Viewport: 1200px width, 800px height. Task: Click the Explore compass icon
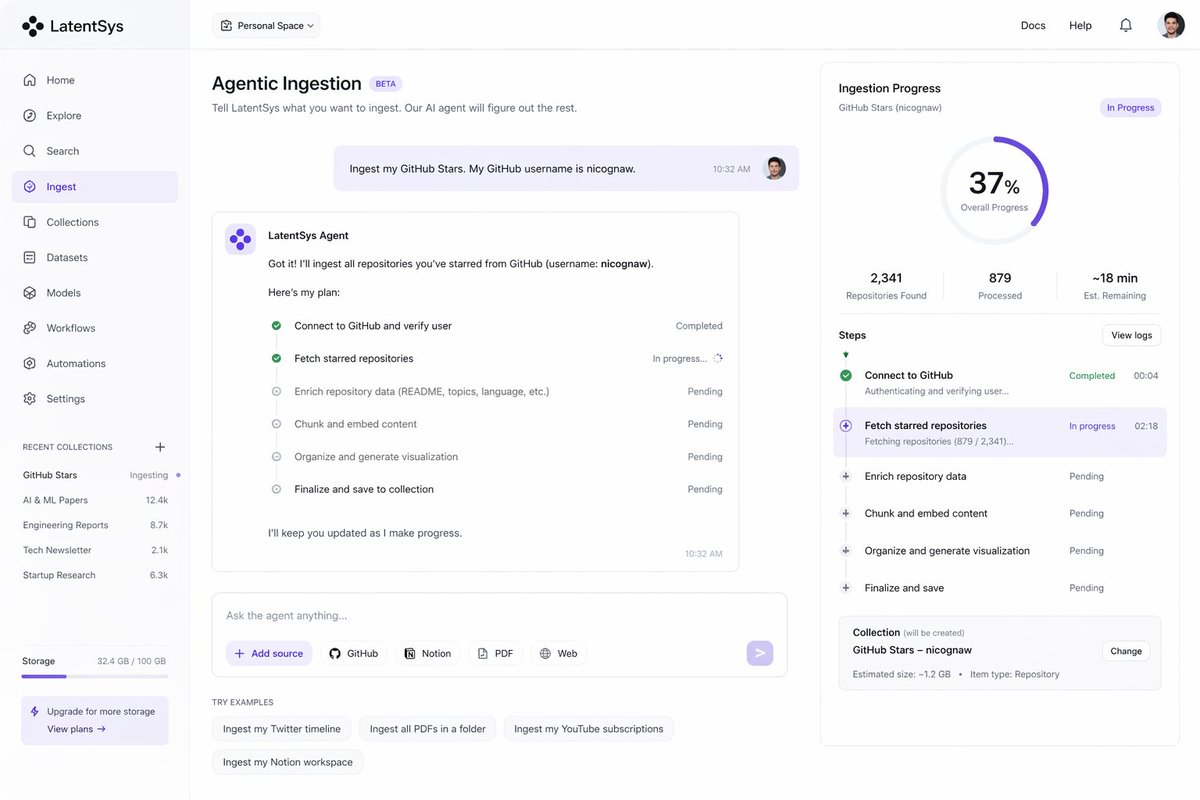coord(30,116)
